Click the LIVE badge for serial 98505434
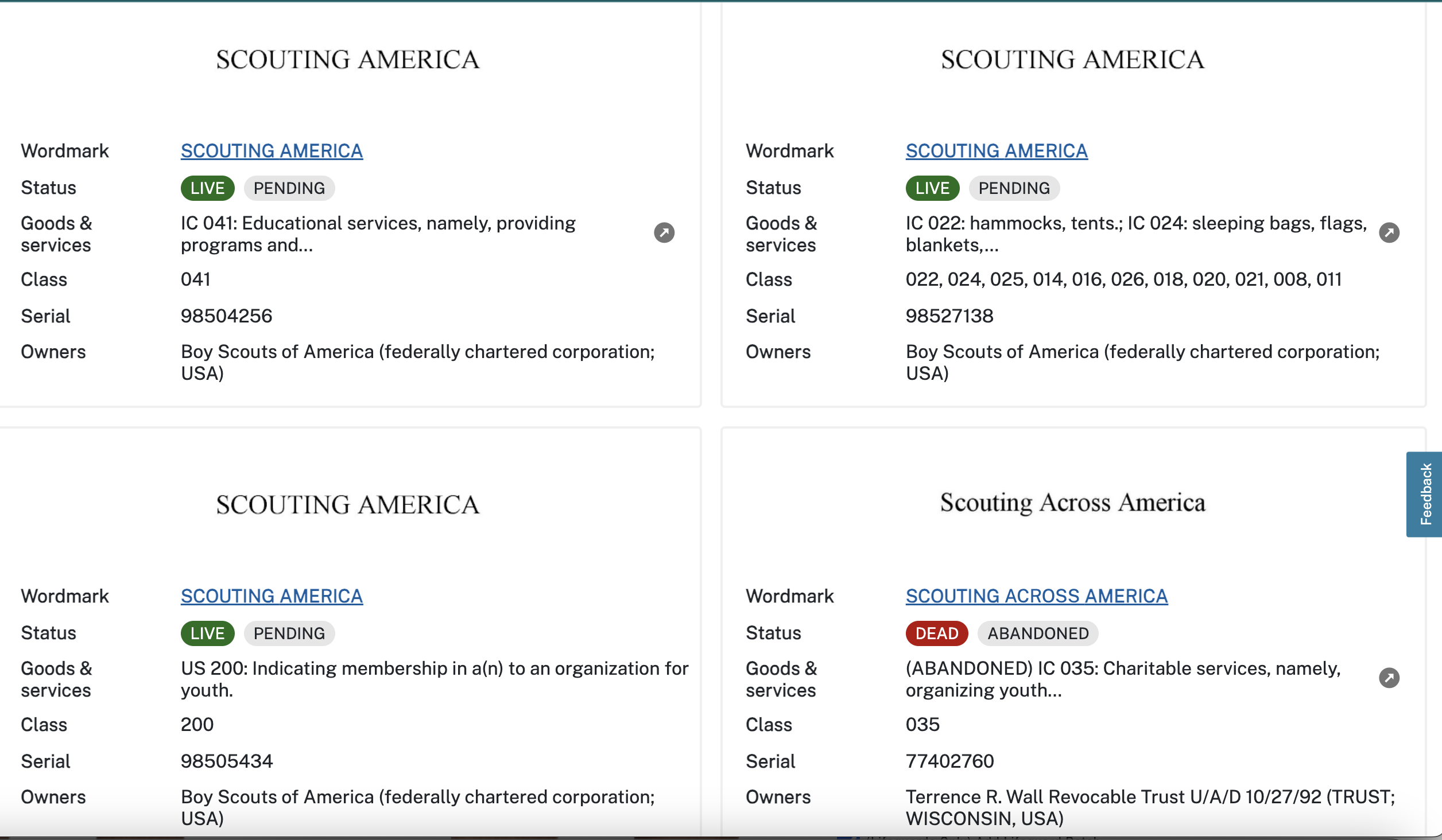 [x=207, y=633]
